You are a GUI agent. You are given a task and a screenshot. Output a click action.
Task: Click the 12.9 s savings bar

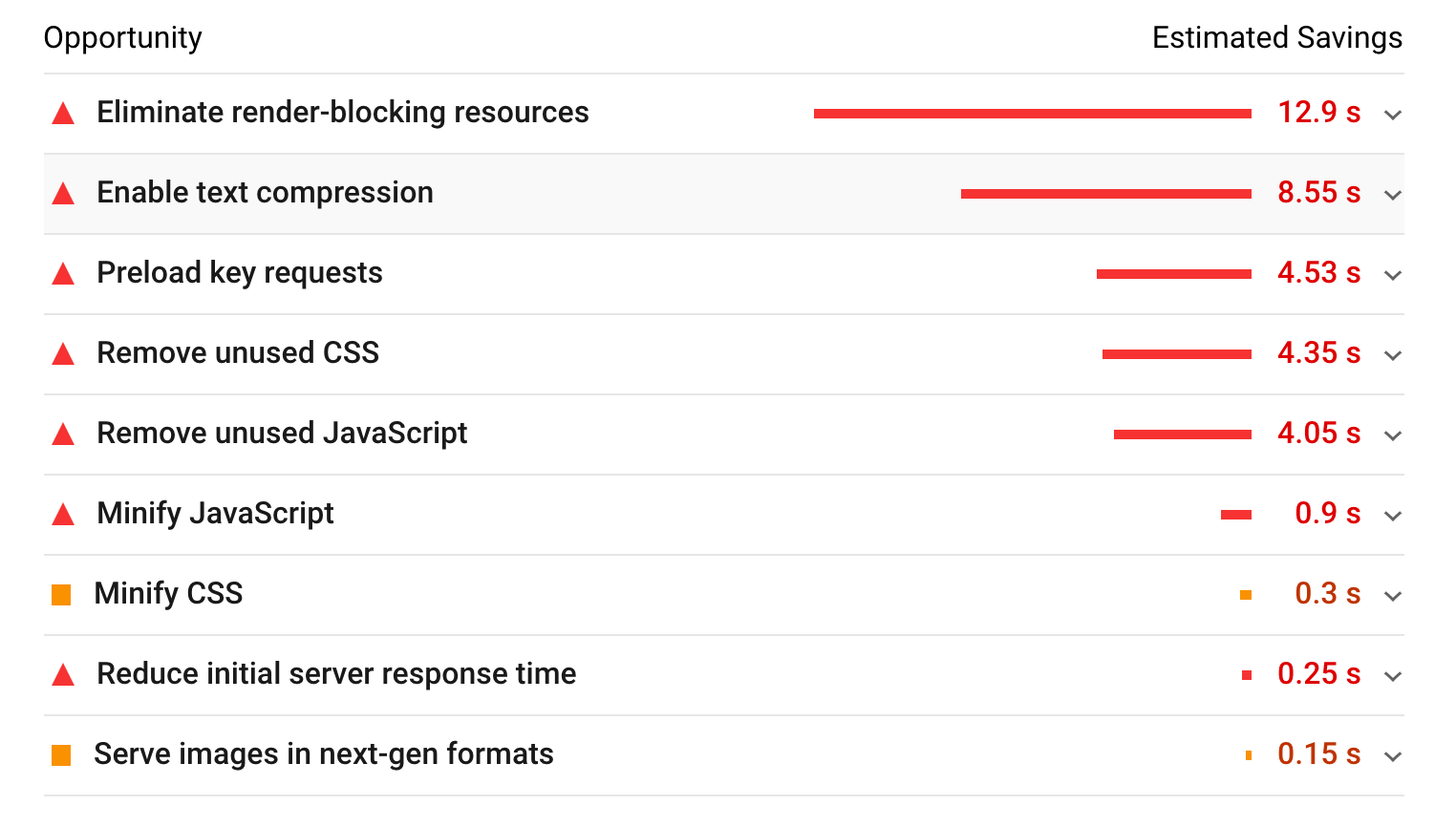tap(1033, 114)
